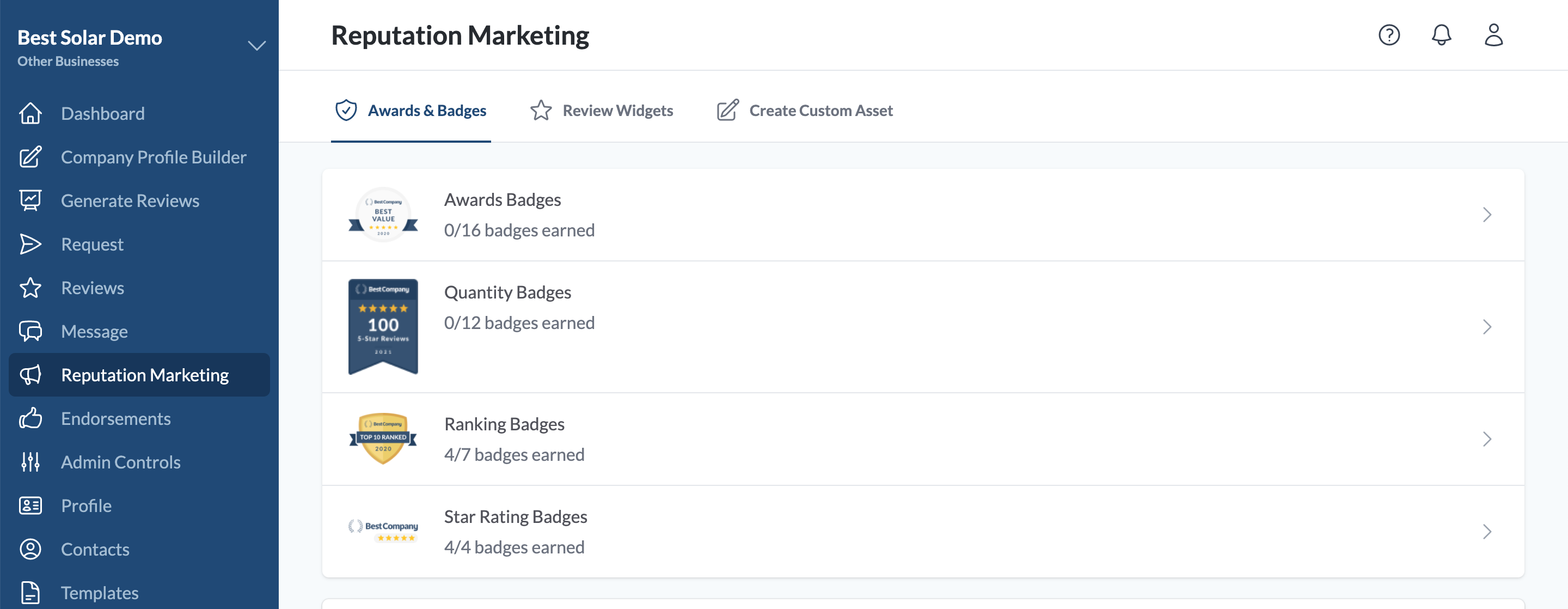Expand the Awards Badges row chevron
The height and width of the screenshot is (609, 1568).
click(1486, 215)
